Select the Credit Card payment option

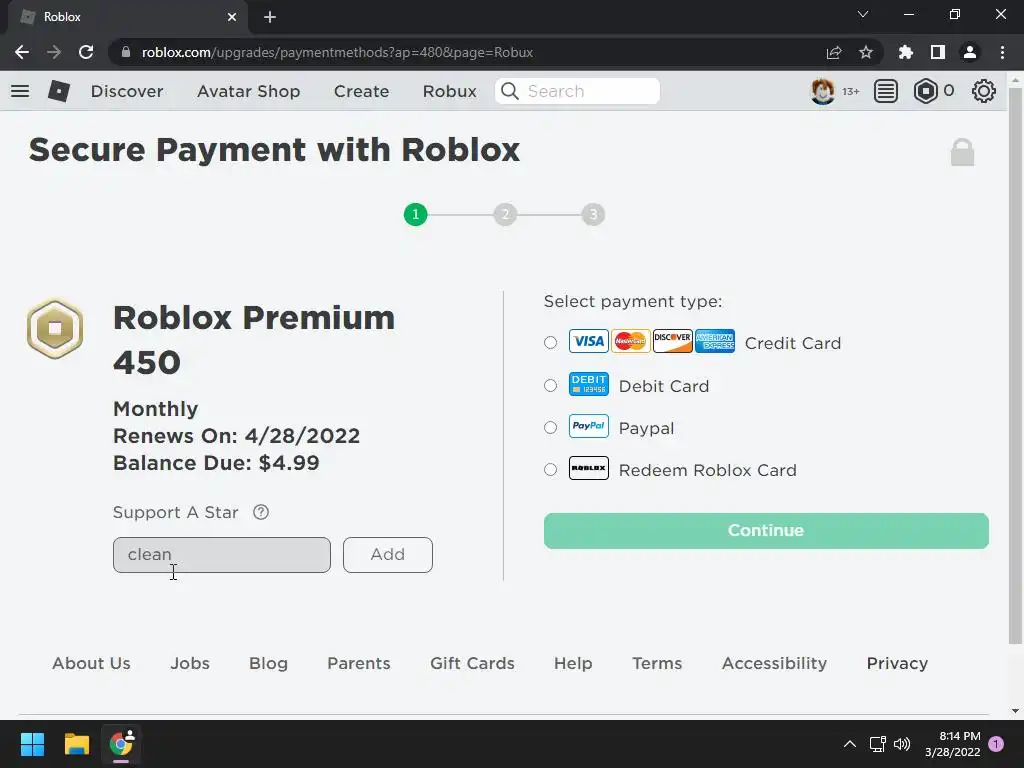pos(551,343)
